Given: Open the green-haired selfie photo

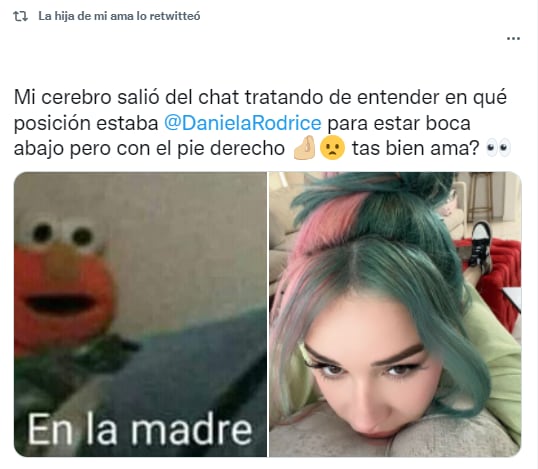Looking at the screenshot, I should coord(395,314).
